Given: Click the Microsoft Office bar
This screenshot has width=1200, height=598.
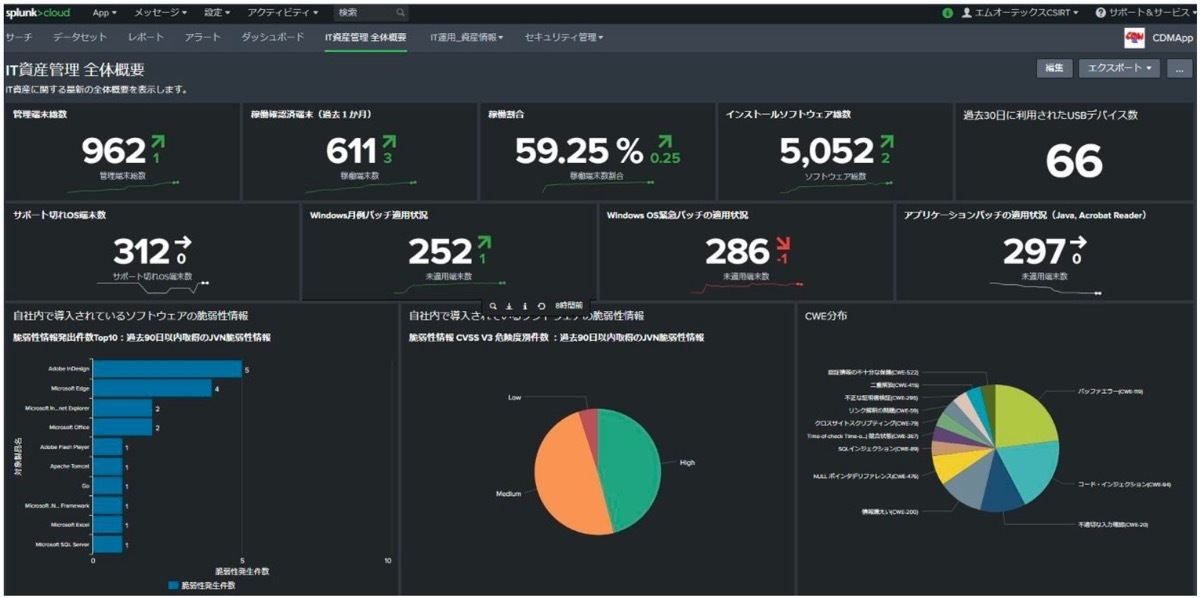Looking at the screenshot, I should pyautogui.click(x=123, y=427).
